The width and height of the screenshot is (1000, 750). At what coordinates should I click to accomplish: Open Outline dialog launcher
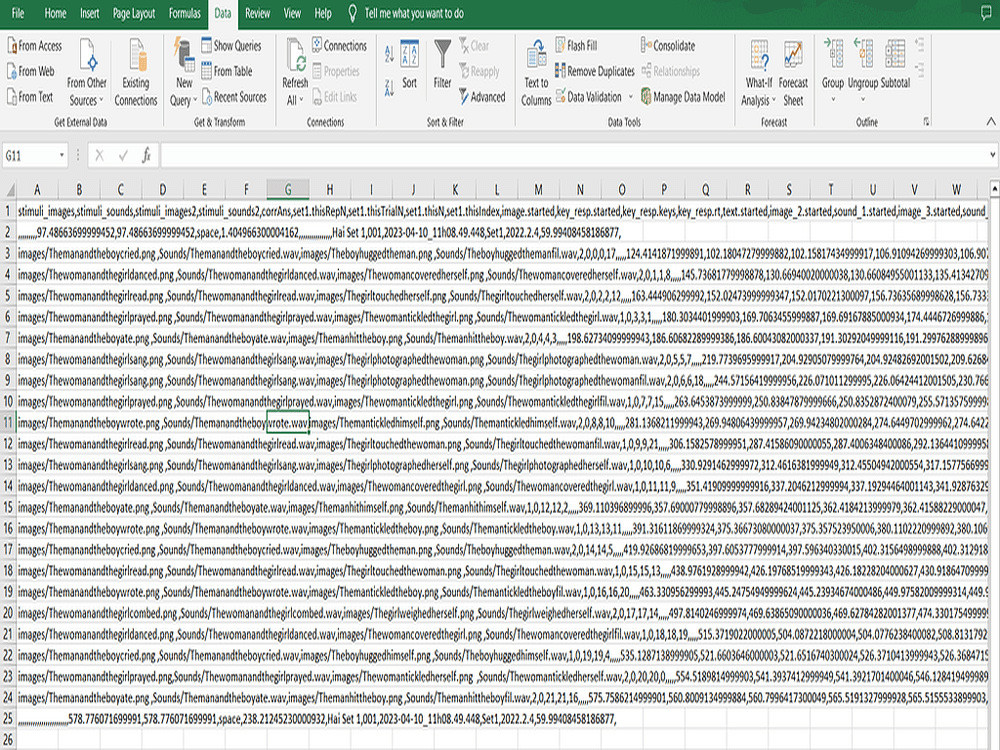[x=926, y=121]
